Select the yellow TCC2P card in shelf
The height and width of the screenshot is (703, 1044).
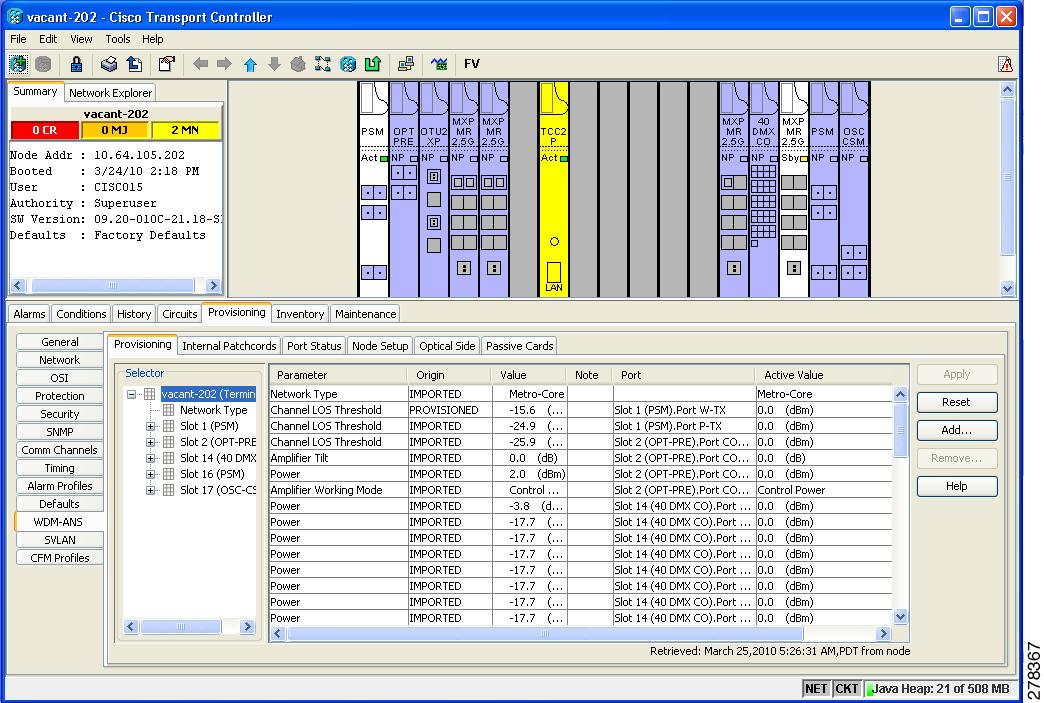[x=553, y=189]
